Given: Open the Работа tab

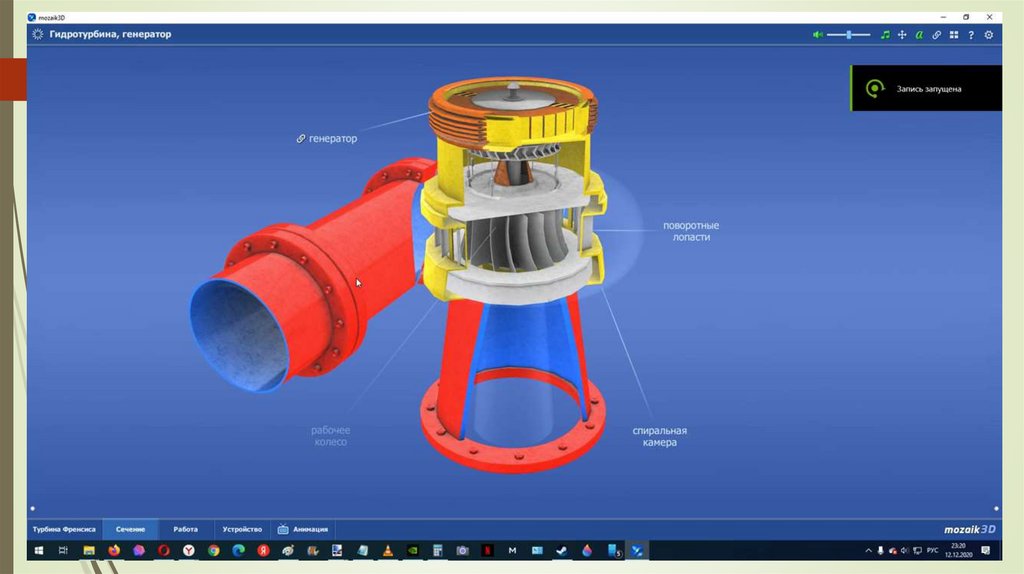Looking at the screenshot, I should point(185,529).
